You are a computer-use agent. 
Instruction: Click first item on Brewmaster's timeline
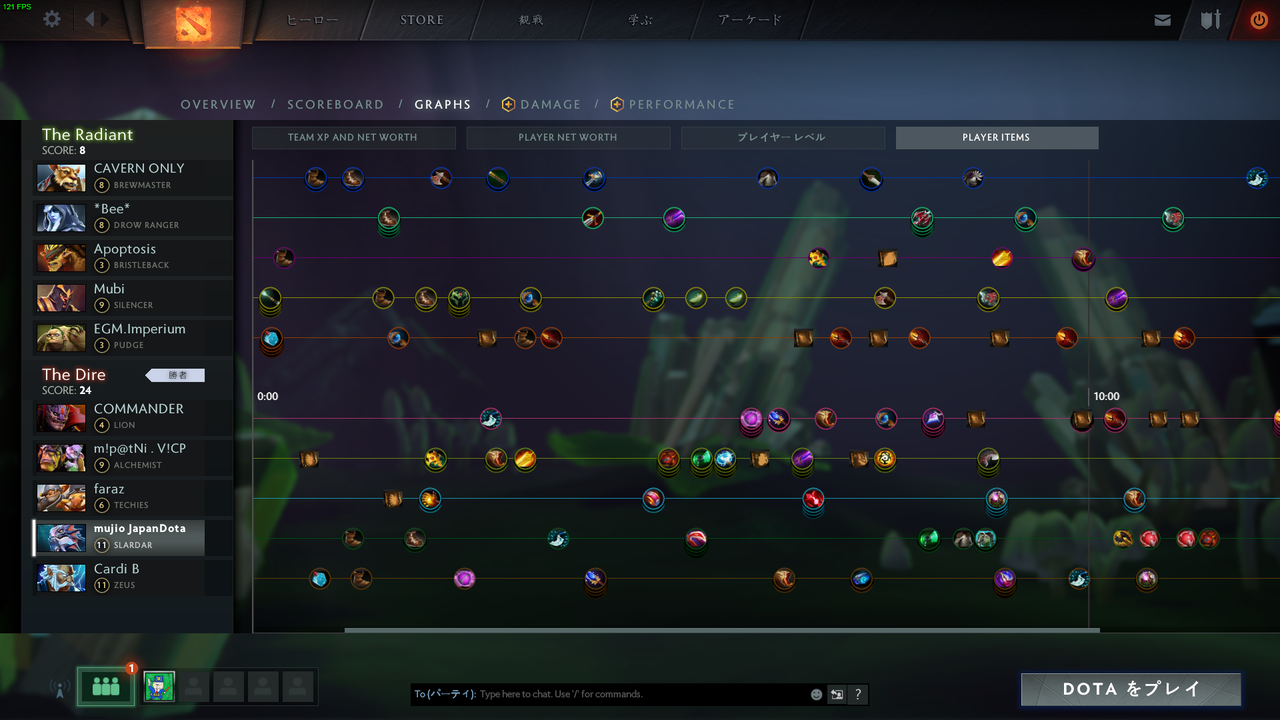coord(316,178)
